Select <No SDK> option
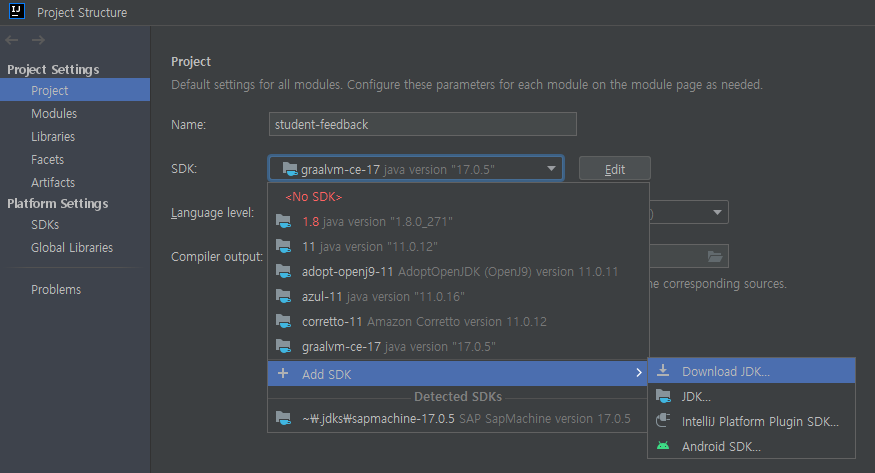Screen dimensions: 875x473 pos(458,196)
